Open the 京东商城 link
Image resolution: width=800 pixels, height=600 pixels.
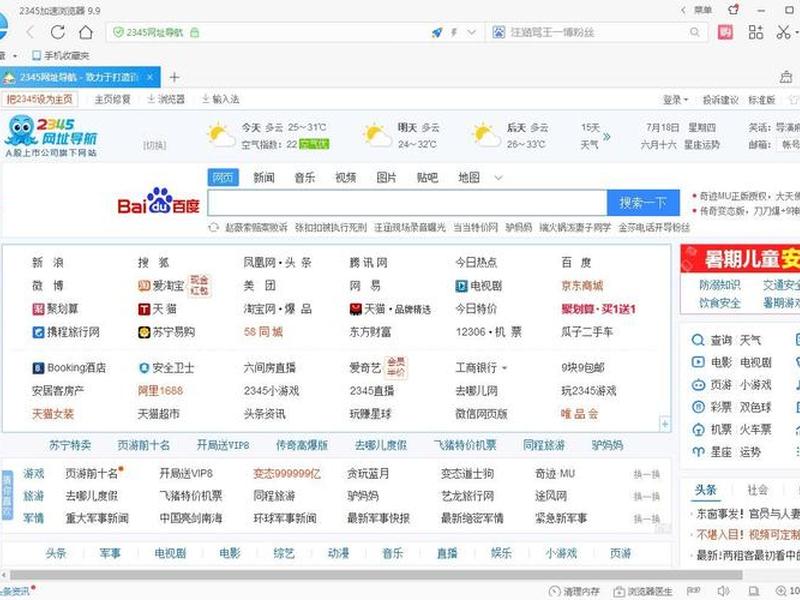pos(582,286)
